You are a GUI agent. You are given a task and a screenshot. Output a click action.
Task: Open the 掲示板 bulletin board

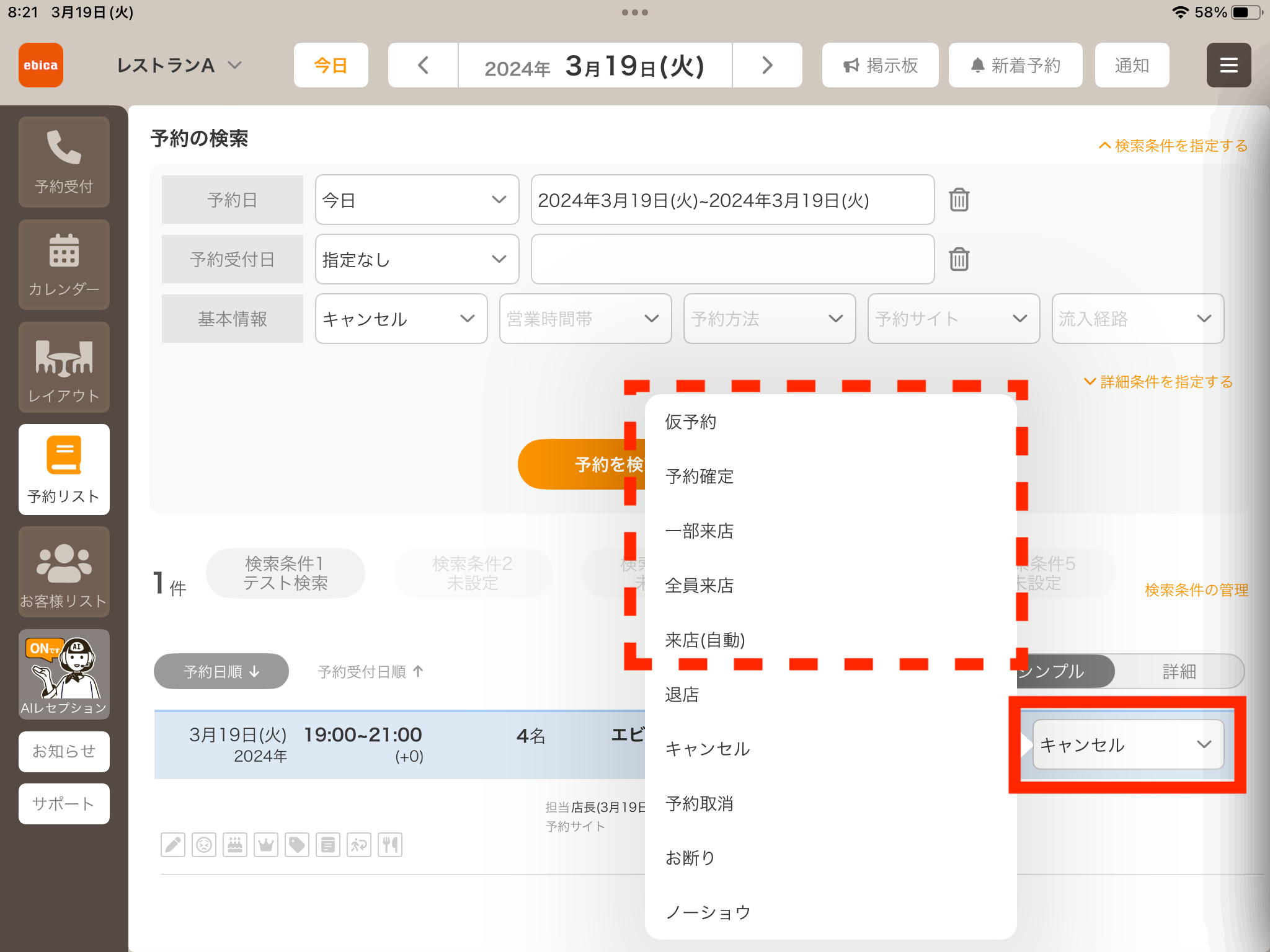pyautogui.click(x=880, y=65)
